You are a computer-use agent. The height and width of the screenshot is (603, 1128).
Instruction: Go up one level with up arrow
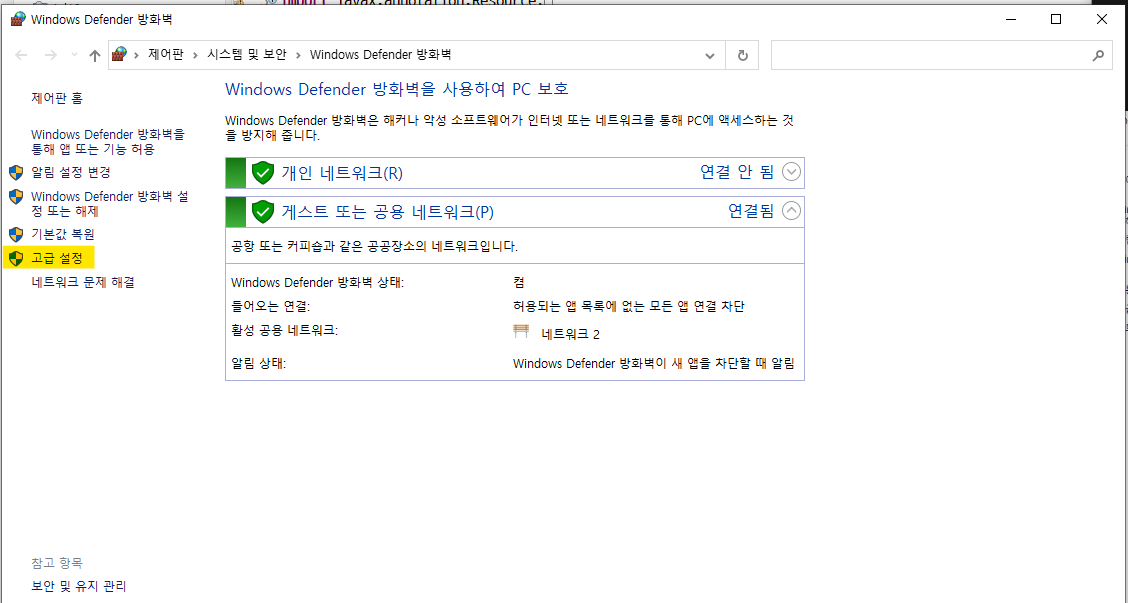[x=94, y=55]
